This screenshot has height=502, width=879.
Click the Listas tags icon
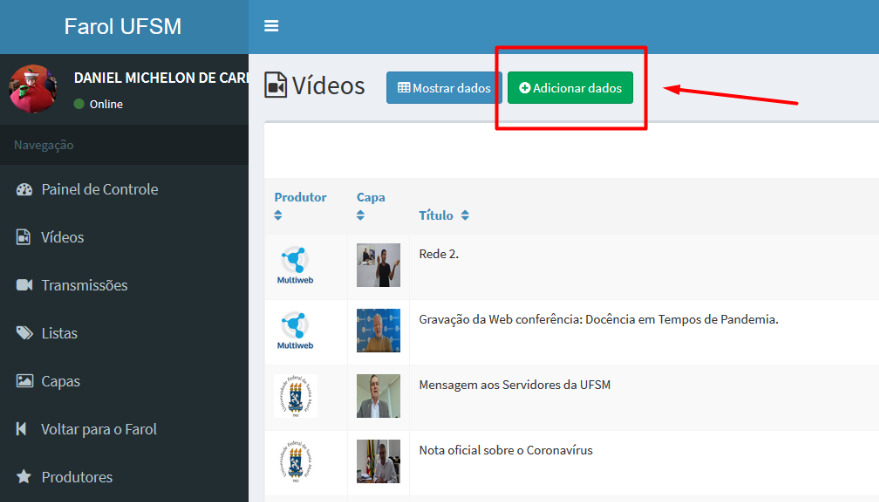(24, 334)
